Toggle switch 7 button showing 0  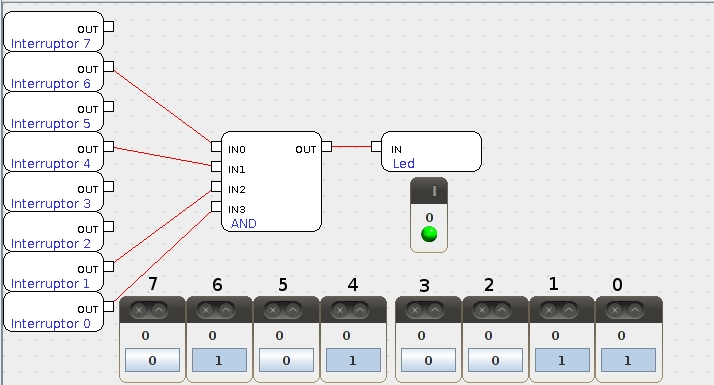pos(152,360)
